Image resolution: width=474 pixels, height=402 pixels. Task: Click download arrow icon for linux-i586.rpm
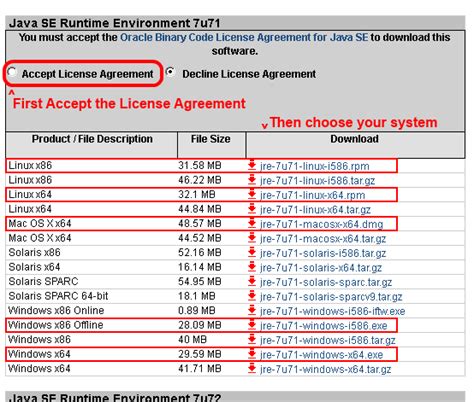(252, 165)
